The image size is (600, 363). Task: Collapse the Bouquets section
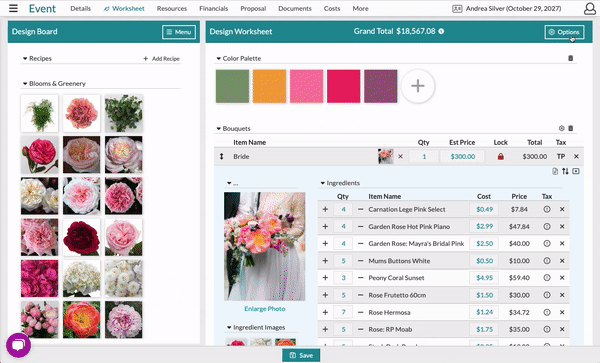218,129
